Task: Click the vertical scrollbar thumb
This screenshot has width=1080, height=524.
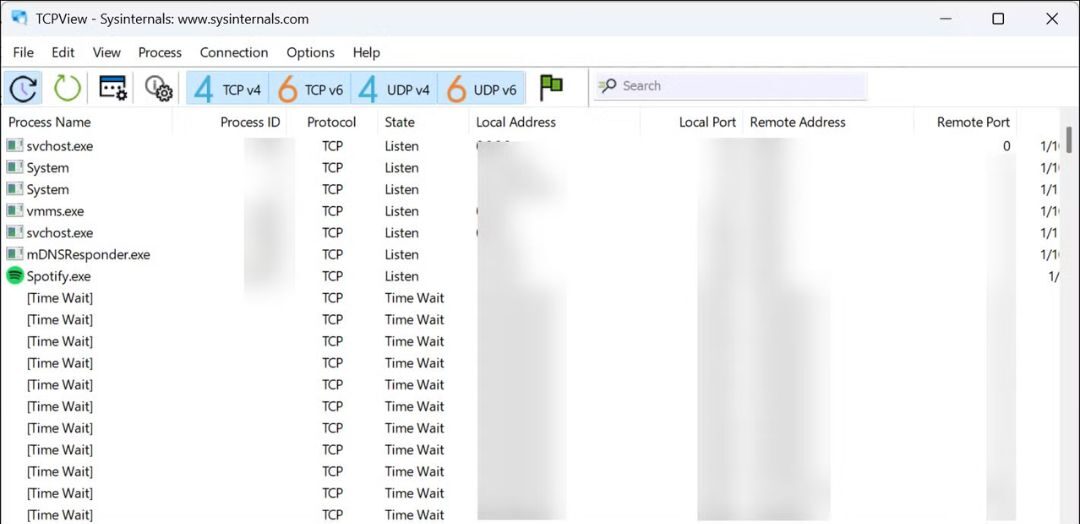Action: coord(1069,139)
